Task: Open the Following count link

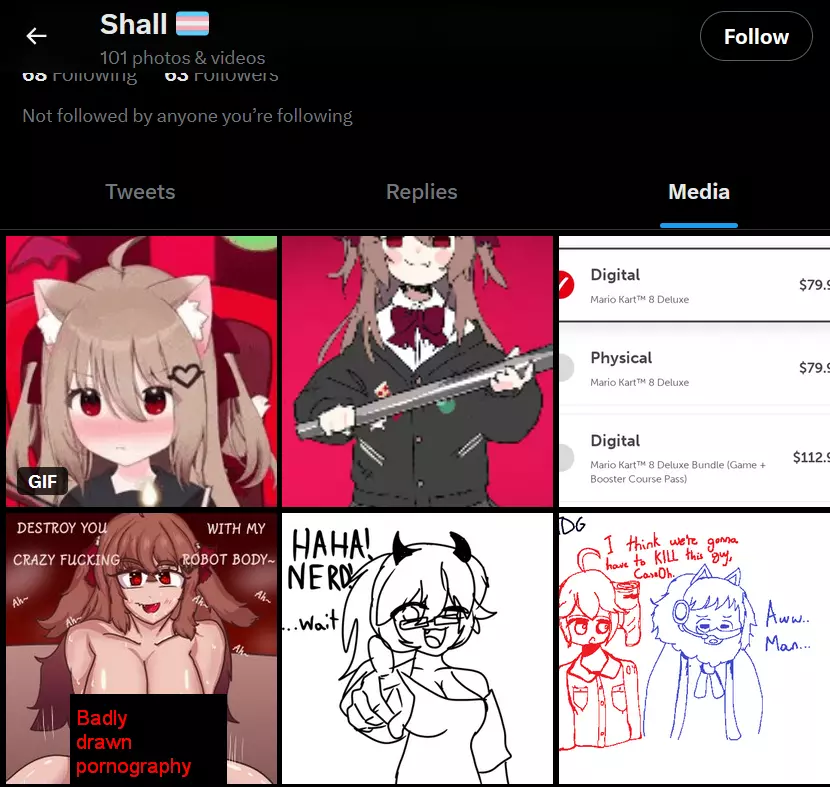Action: (x=79, y=76)
